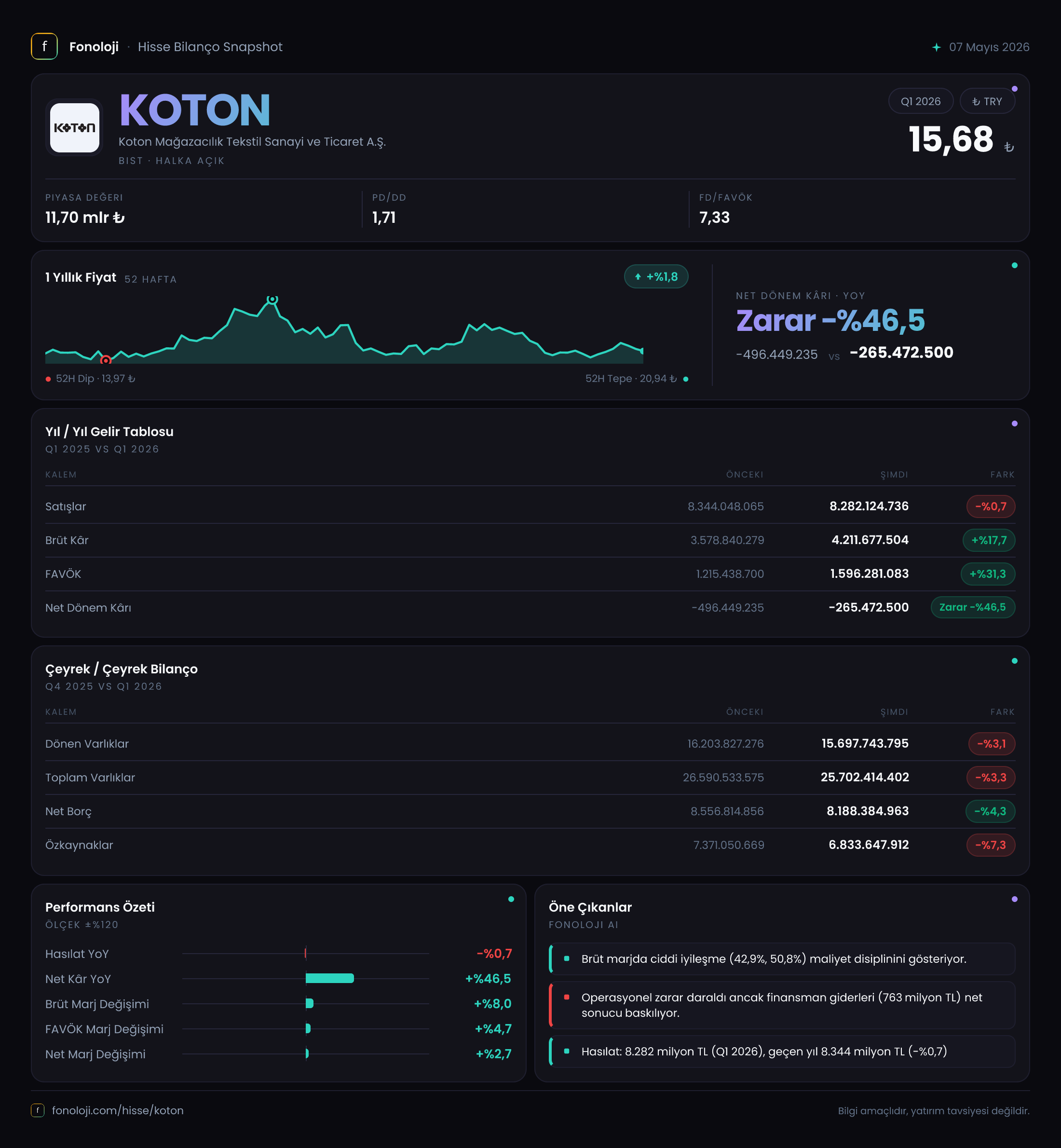The width and height of the screenshot is (1061, 1148).
Task: Click the '52H Tepe · 20,94 ₺' legend
Action: tap(637, 379)
